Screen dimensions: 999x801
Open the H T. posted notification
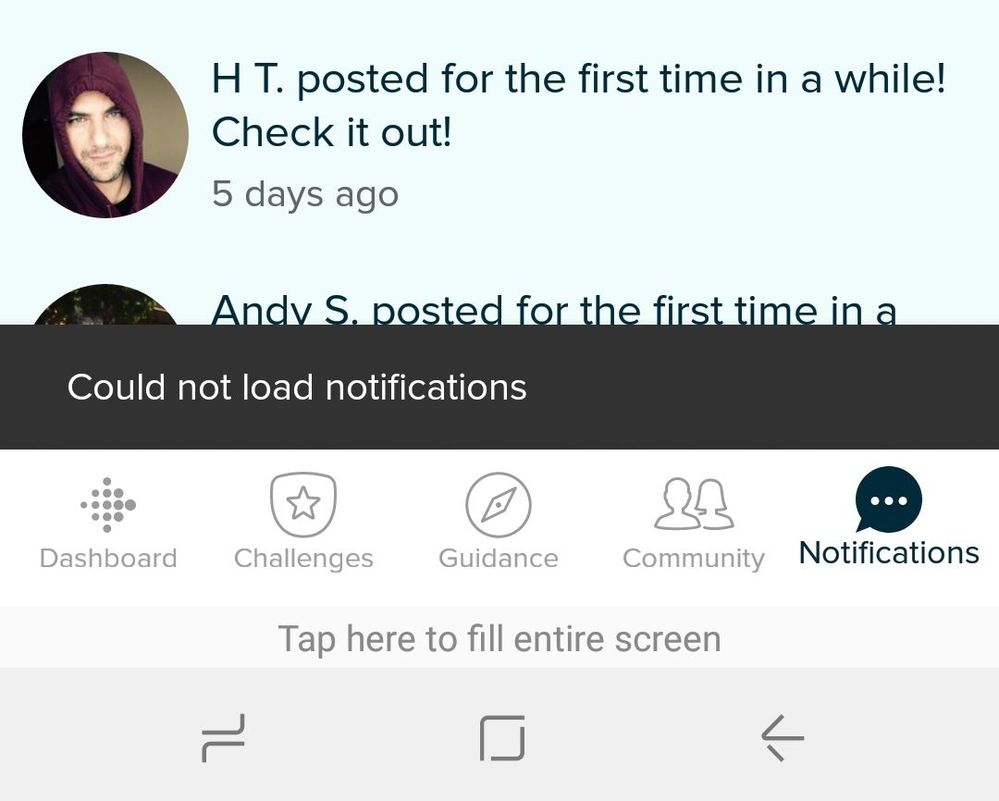tap(500, 135)
